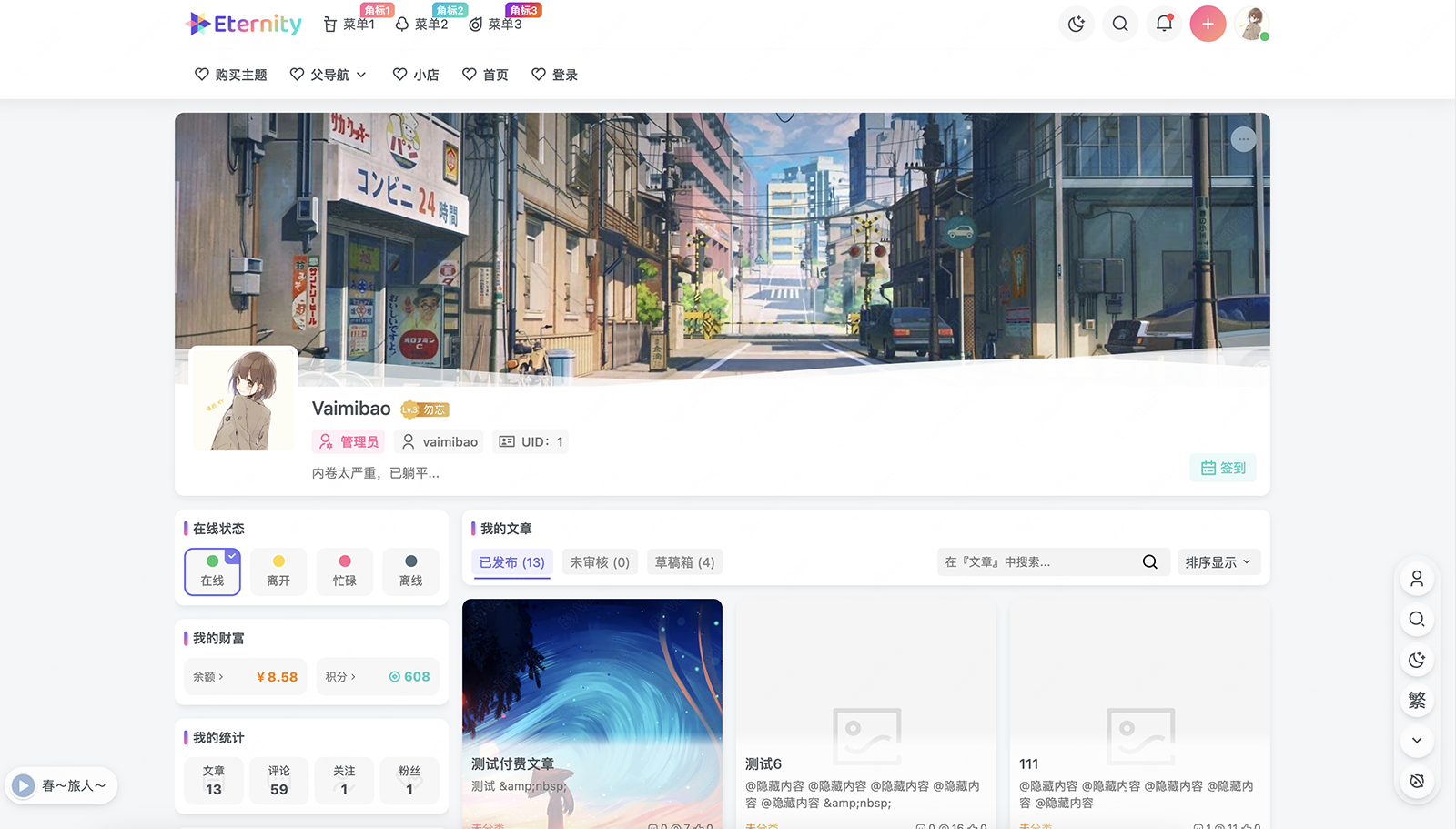Viewport: 1456px width, 829px height.
Task: Open the 测试付费文章 article thumbnail
Action: [x=592, y=692]
